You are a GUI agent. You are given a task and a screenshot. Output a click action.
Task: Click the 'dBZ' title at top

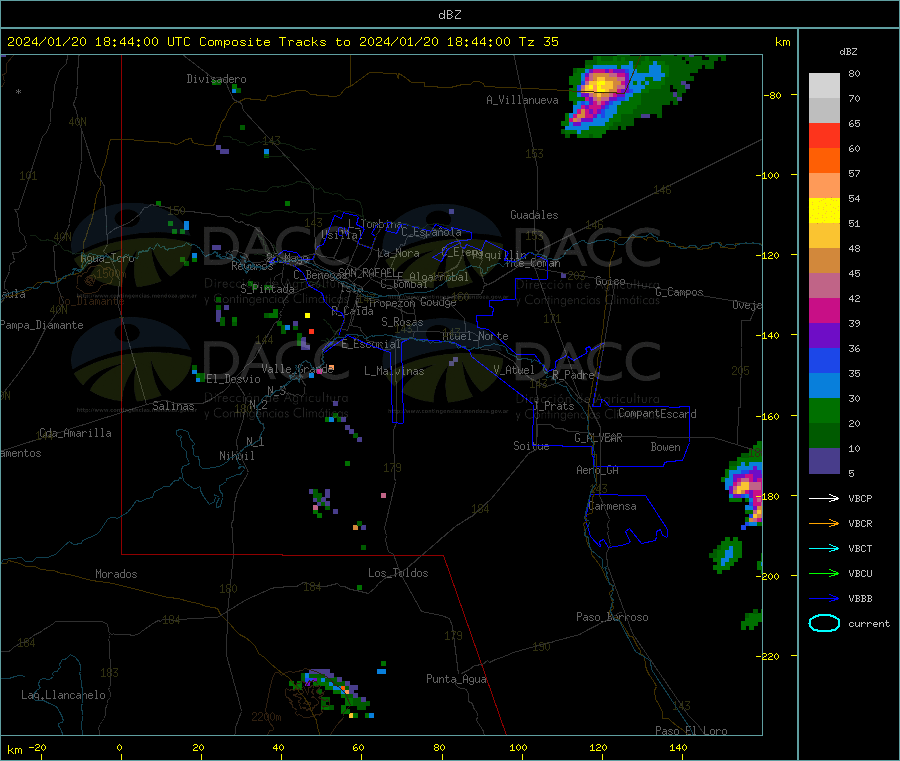[x=449, y=15]
